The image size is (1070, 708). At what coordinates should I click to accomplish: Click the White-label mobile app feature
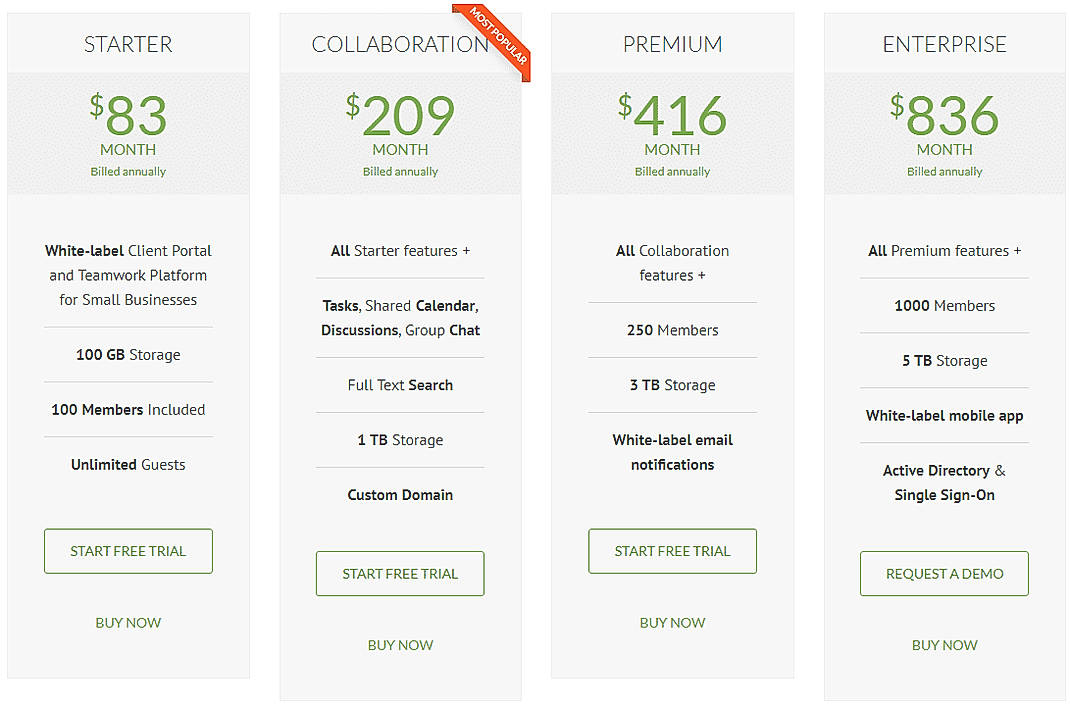pyautogui.click(x=944, y=415)
